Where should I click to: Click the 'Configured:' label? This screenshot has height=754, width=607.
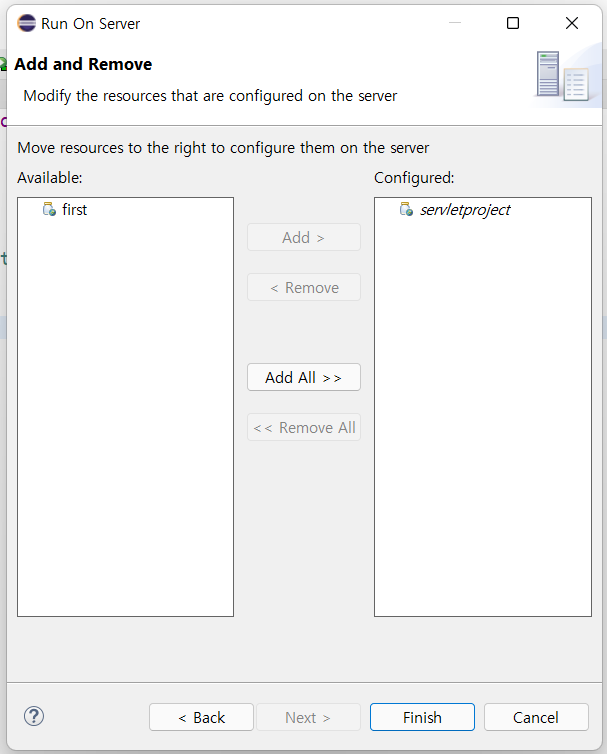[x=414, y=178]
